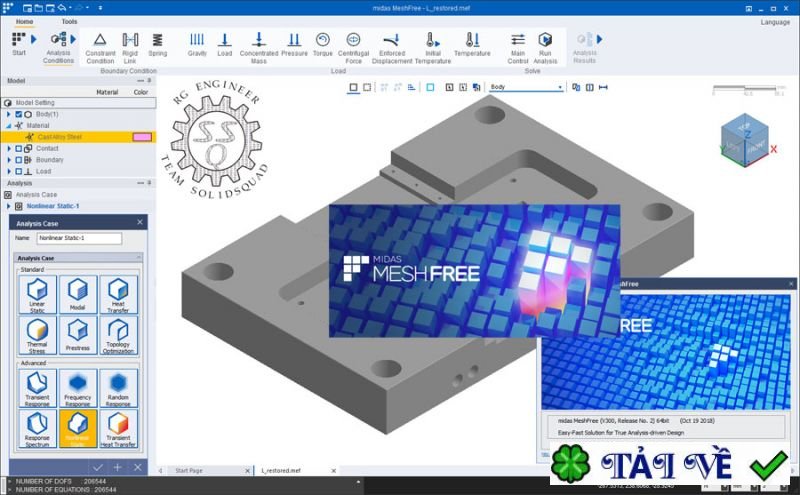Click Run Analysis

click(545, 47)
